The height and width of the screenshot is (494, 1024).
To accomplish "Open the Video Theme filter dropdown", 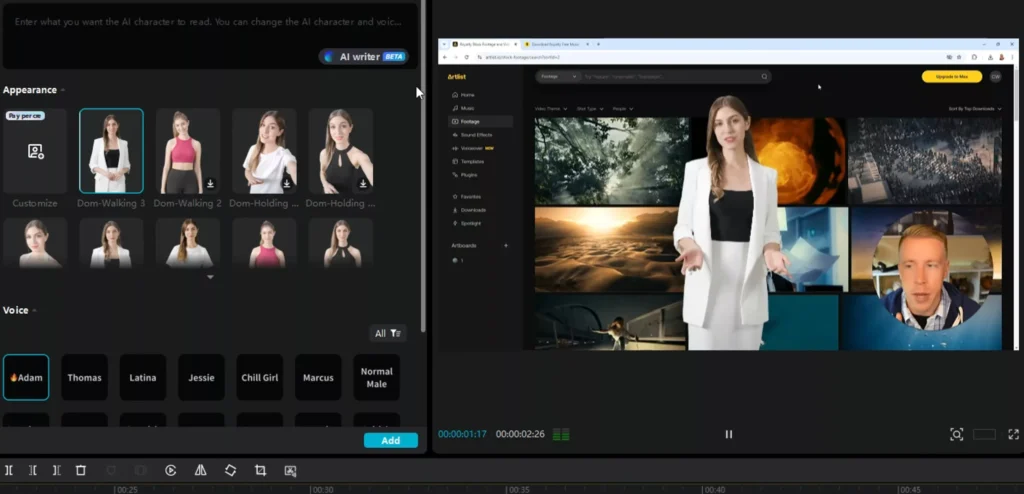I will tap(551, 108).
